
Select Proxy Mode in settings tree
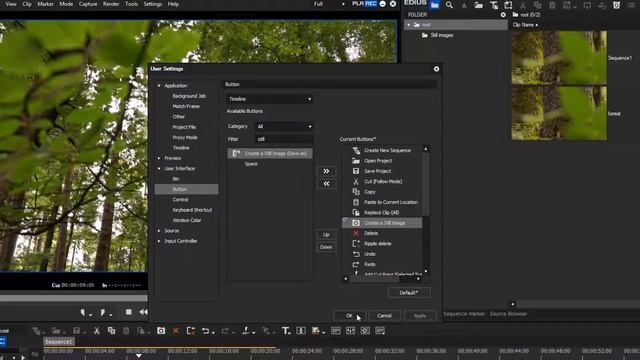pyautogui.click(x=185, y=138)
